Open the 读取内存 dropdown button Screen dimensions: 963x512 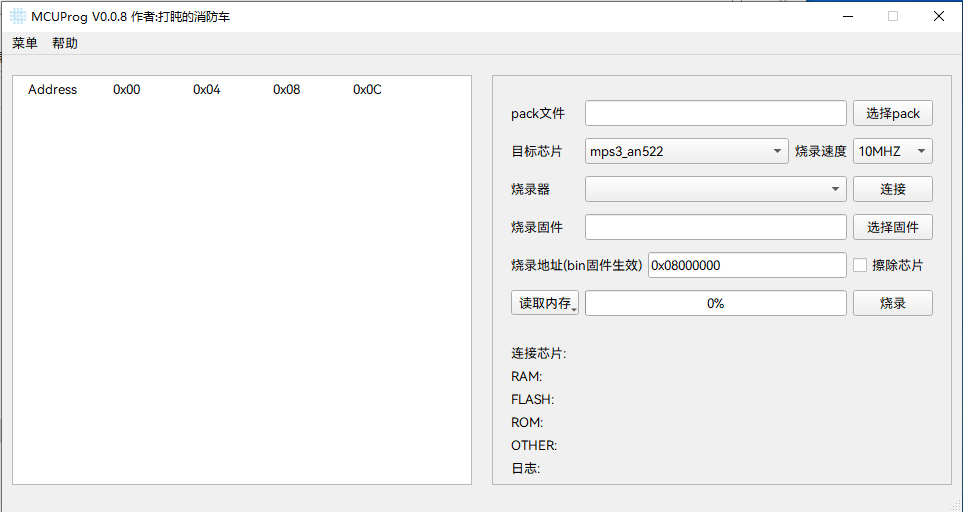pos(545,303)
